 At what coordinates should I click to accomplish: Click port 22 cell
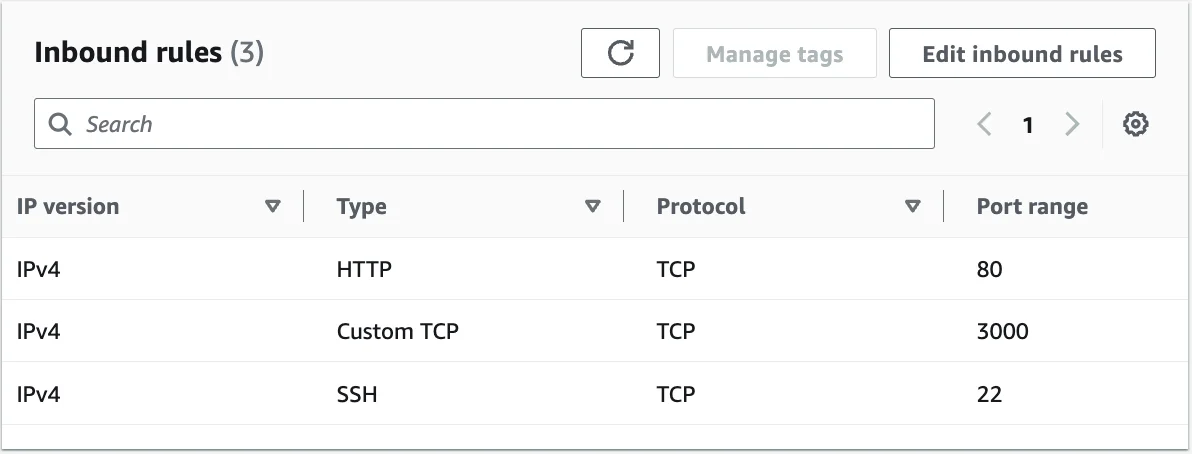[x=989, y=394]
